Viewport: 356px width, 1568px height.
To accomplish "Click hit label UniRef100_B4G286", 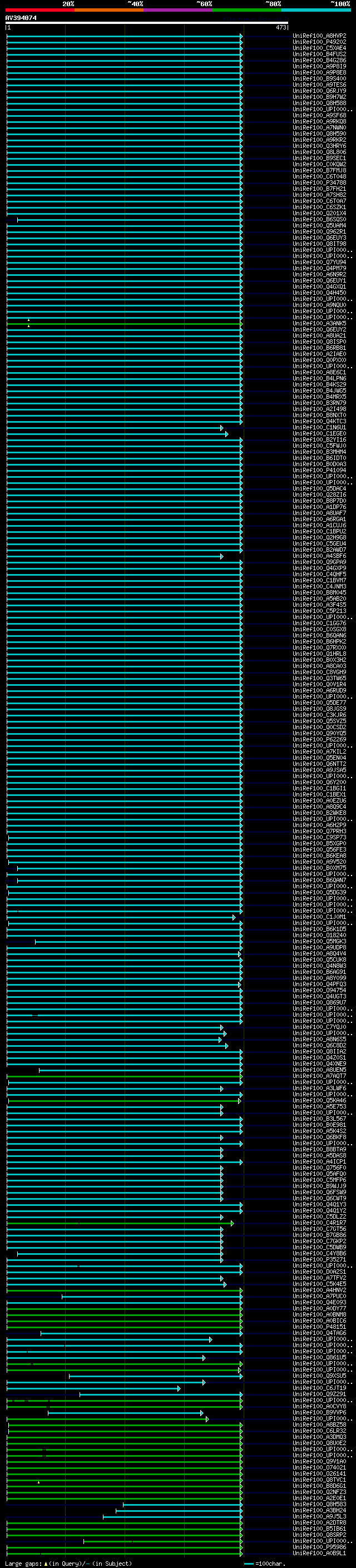I will 319,60.
